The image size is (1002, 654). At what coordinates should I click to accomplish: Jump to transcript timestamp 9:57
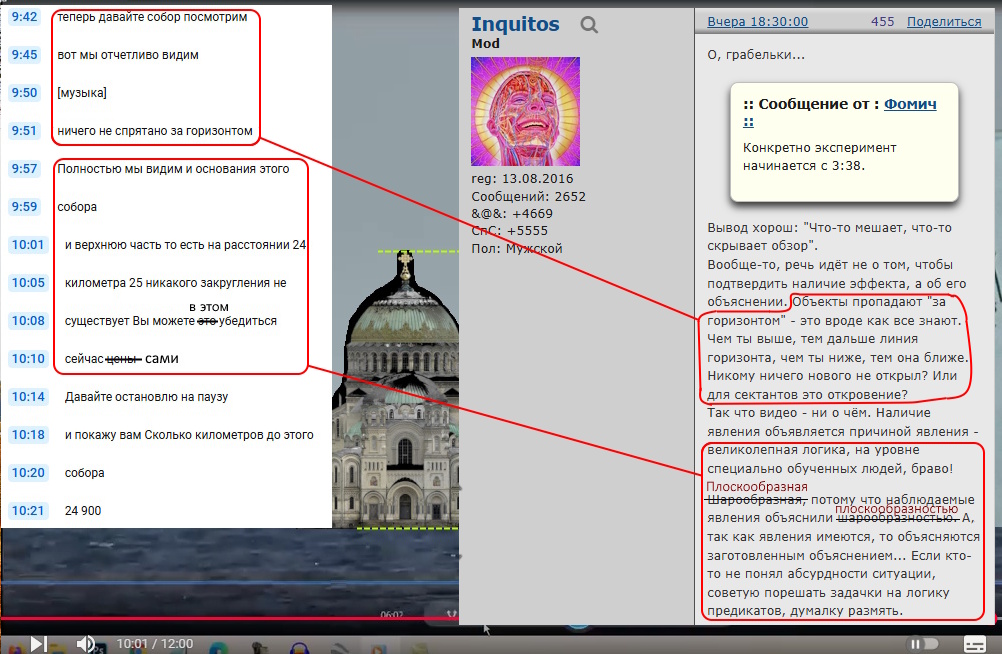tap(24, 169)
